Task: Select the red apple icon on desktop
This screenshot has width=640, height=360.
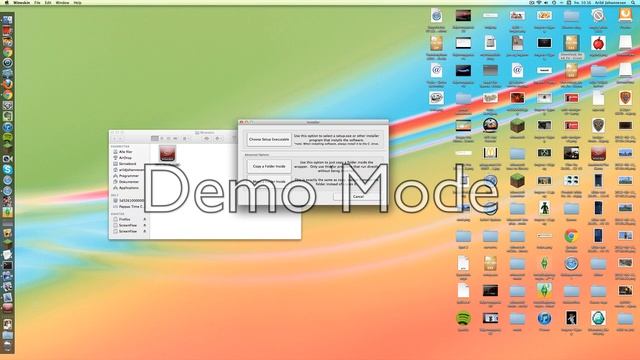Action: [x=598, y=43]
